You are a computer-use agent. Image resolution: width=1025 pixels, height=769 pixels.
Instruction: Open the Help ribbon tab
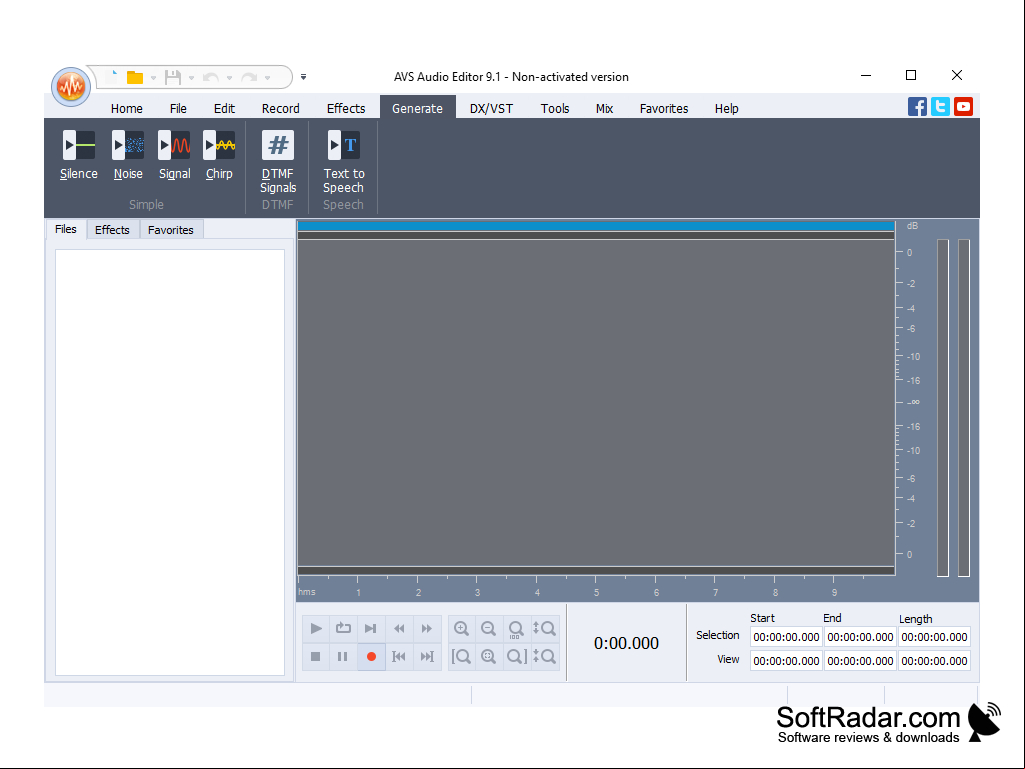click(x=726, y=109)
